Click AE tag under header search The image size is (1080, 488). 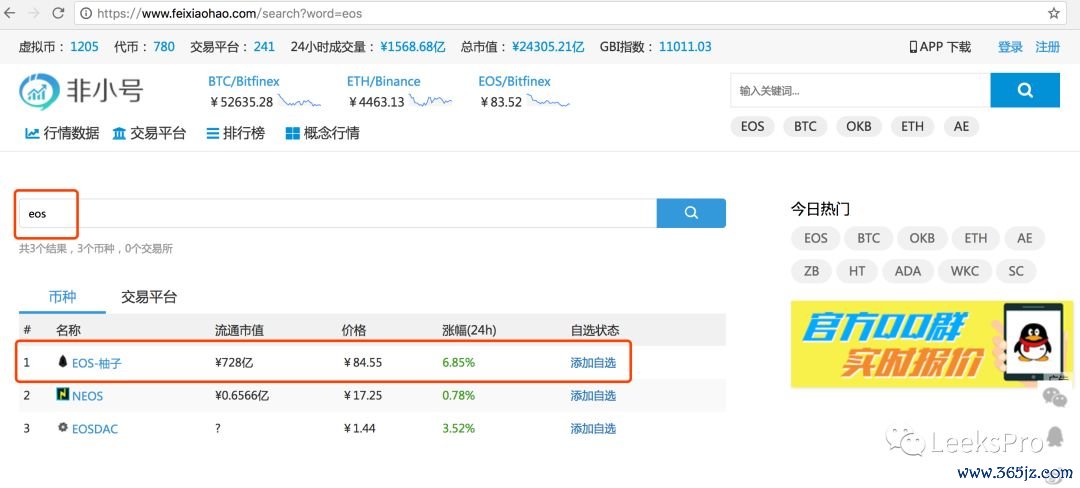(961, 127)
